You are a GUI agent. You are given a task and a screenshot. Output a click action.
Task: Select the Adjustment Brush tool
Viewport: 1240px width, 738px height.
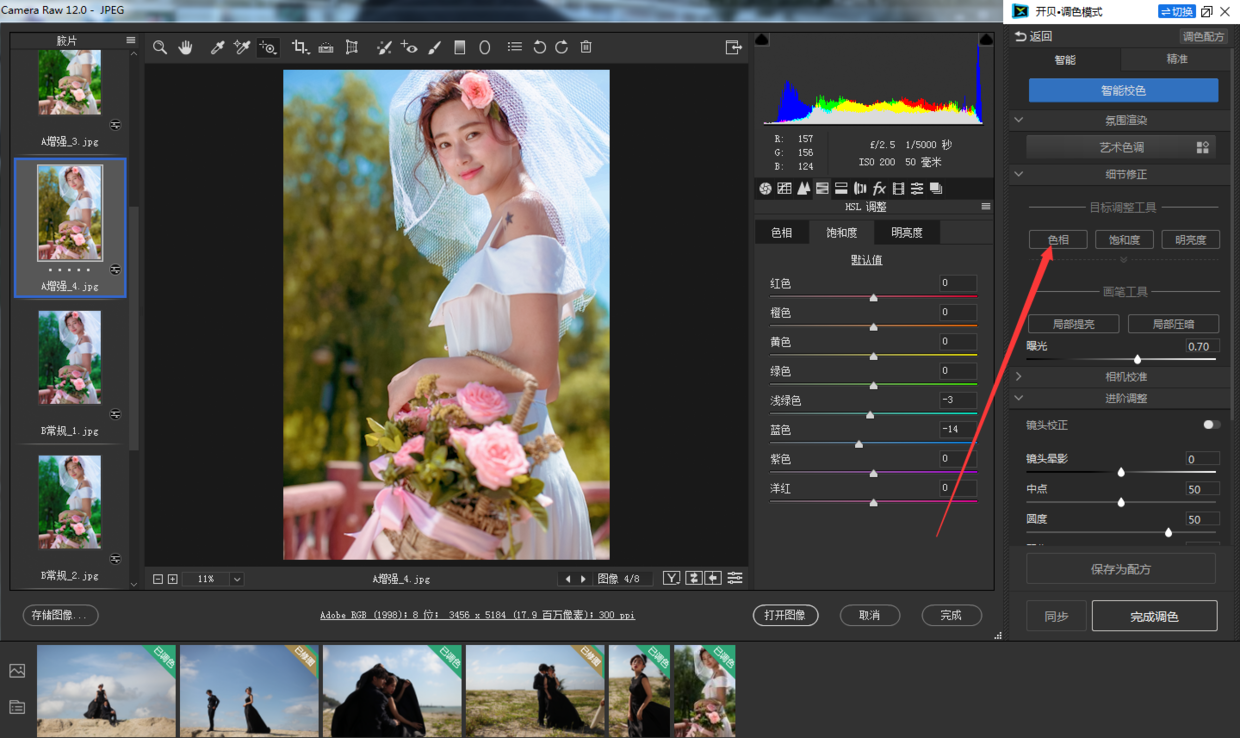pyautogui.click(x=434, y=47)
